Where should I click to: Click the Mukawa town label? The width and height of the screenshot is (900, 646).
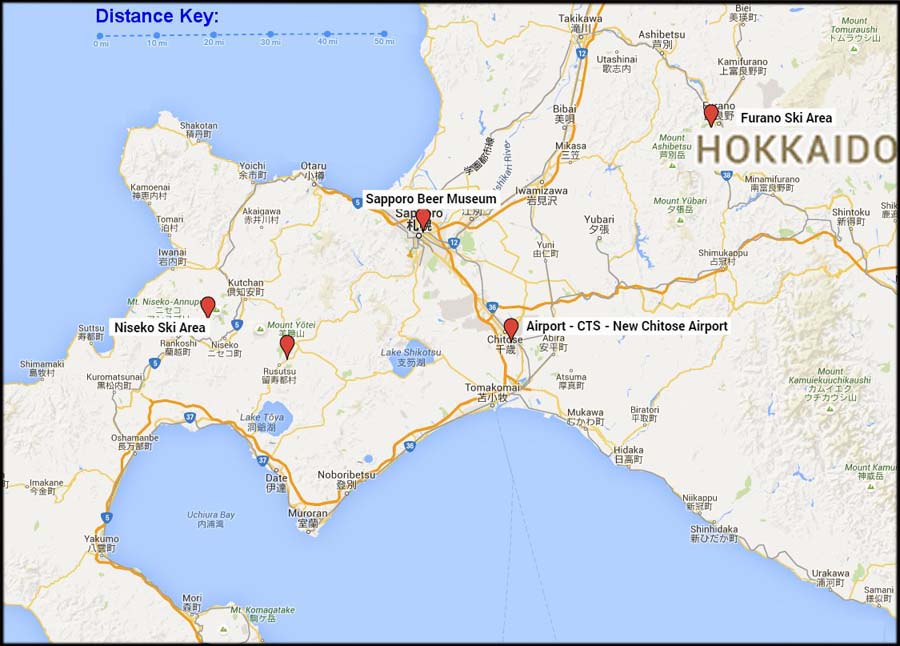tap(585, 417)
